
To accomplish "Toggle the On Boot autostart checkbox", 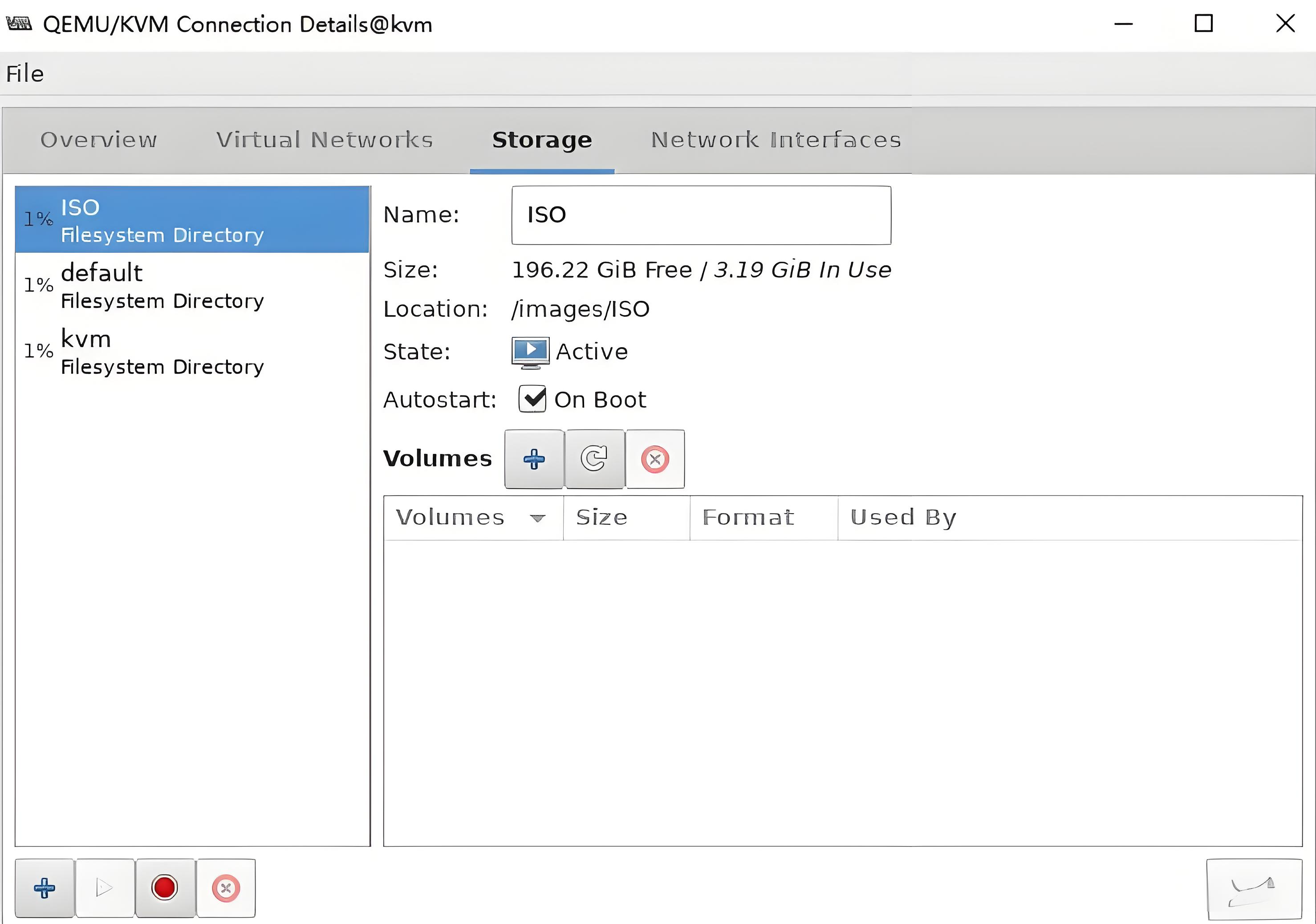I will [x=532, y=399].
